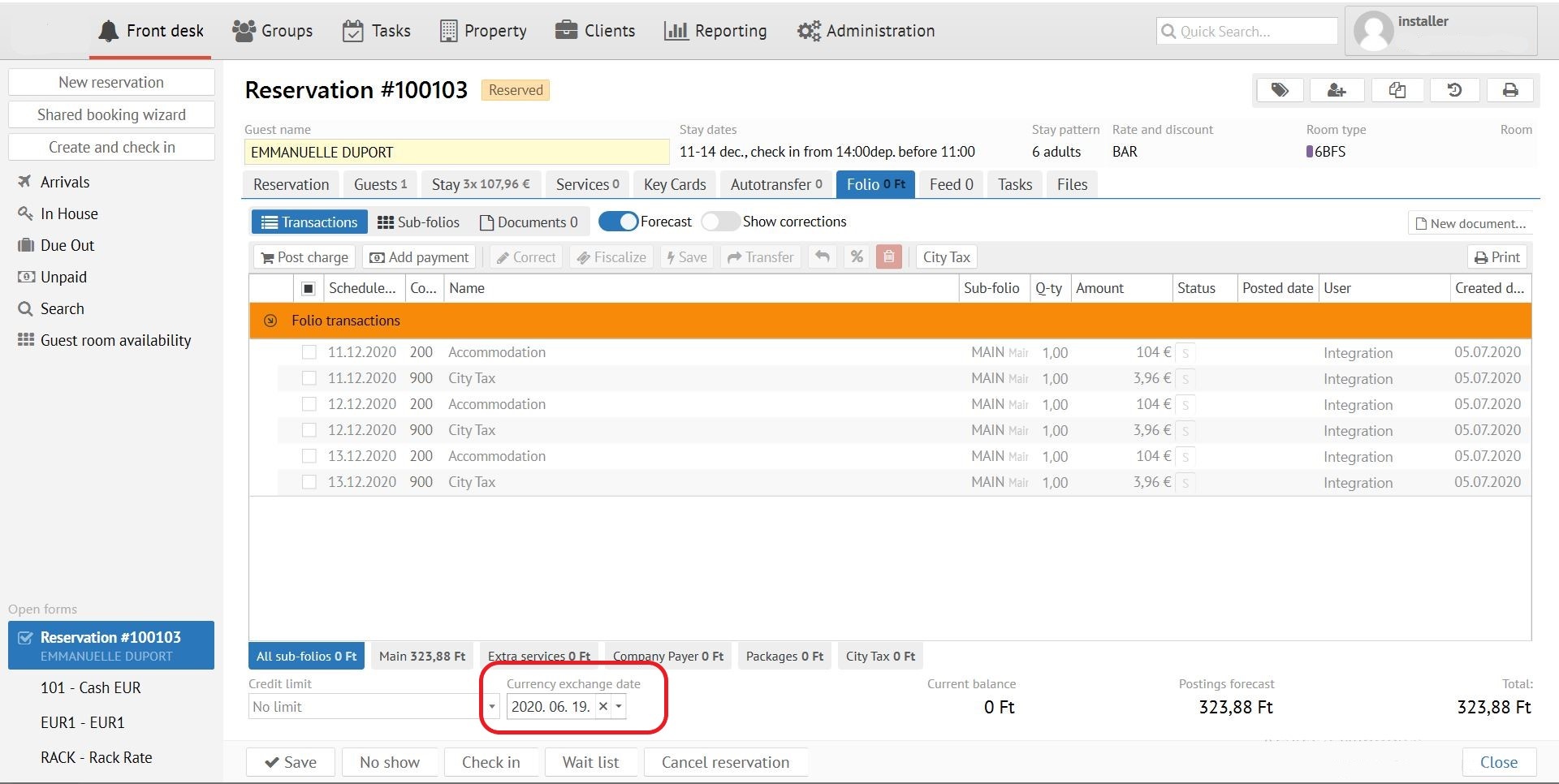Collapse the Folio transactions group

click(270, 321)
